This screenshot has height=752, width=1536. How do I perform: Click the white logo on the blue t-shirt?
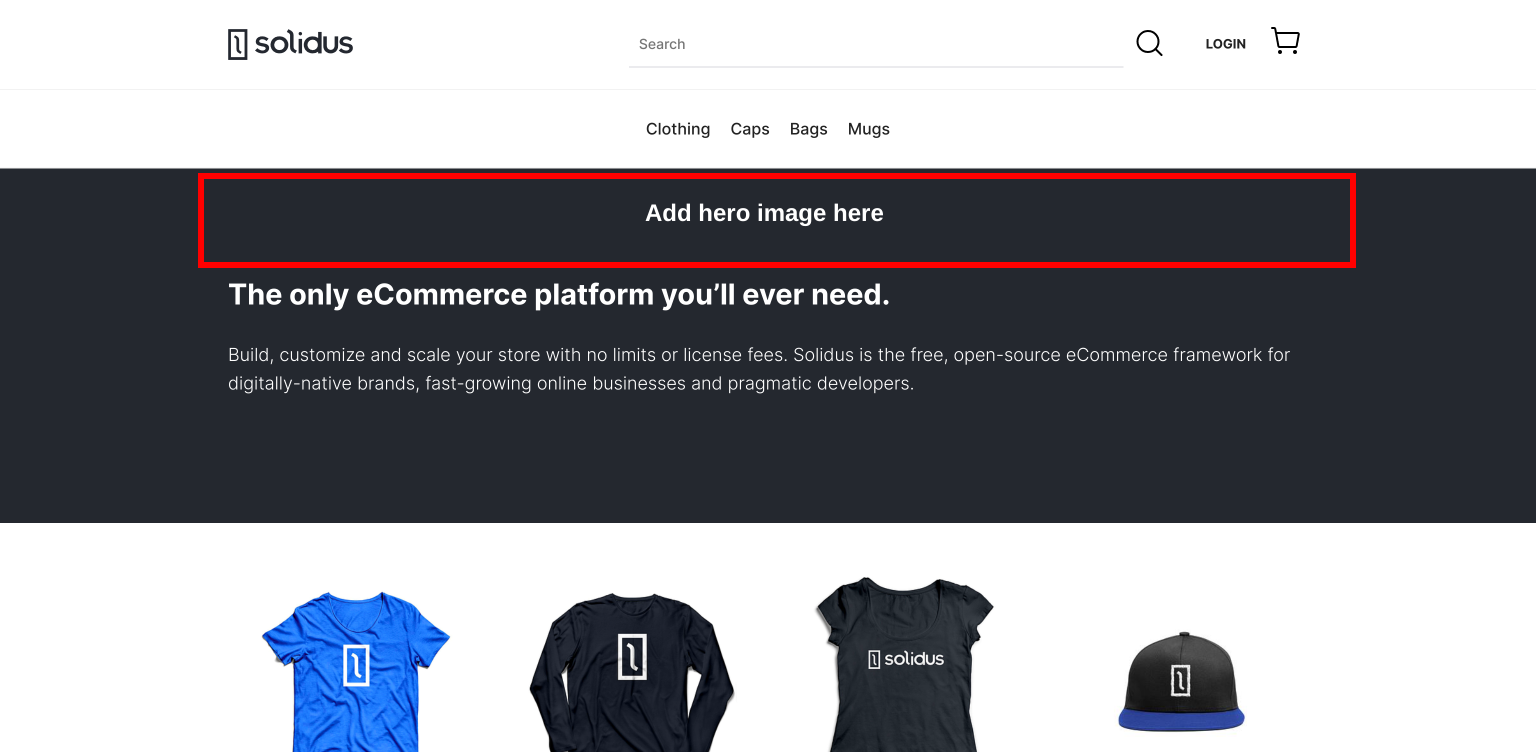(x=356, y=665)
